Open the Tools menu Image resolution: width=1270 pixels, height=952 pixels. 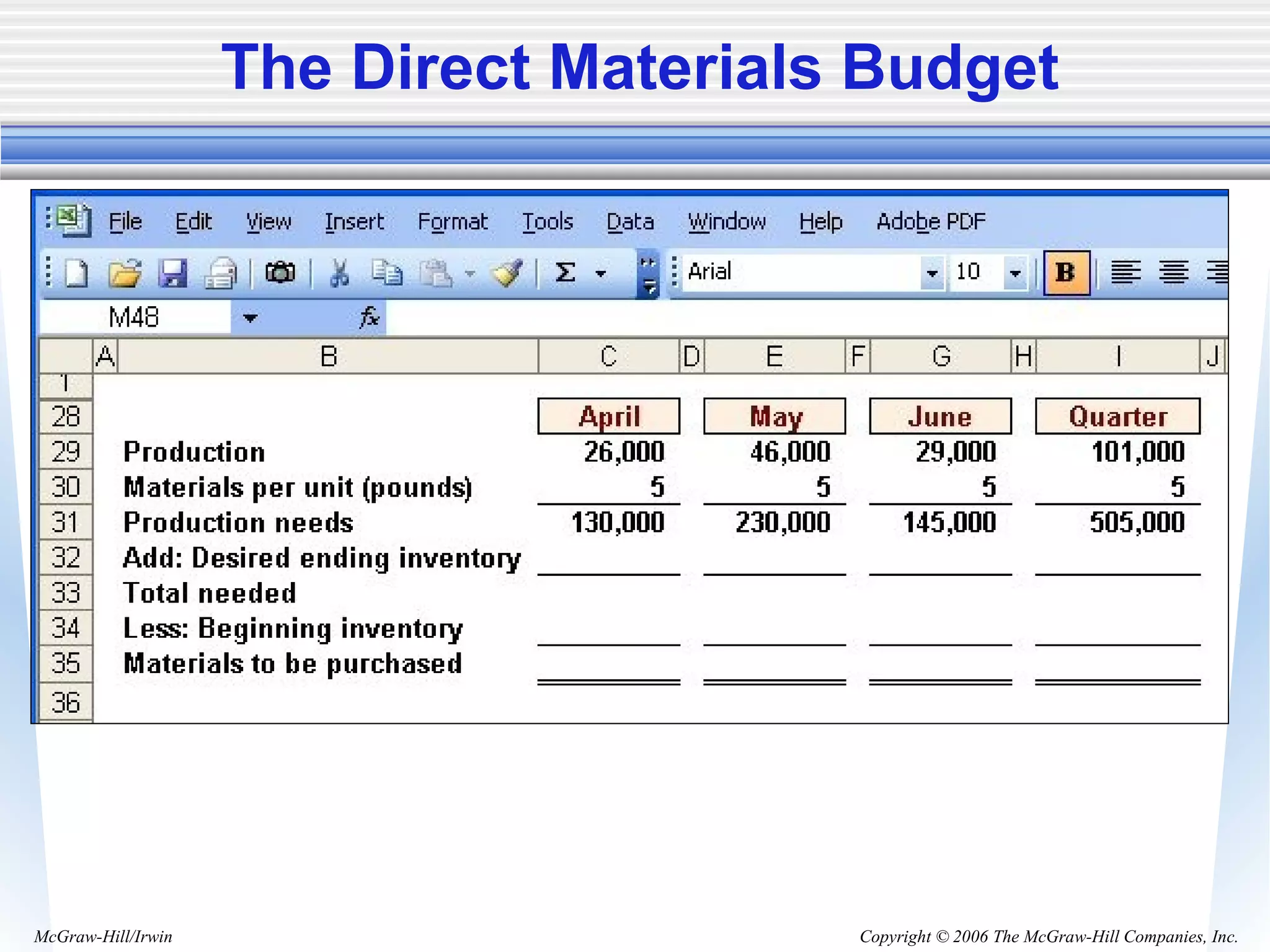tap(548, 221)
